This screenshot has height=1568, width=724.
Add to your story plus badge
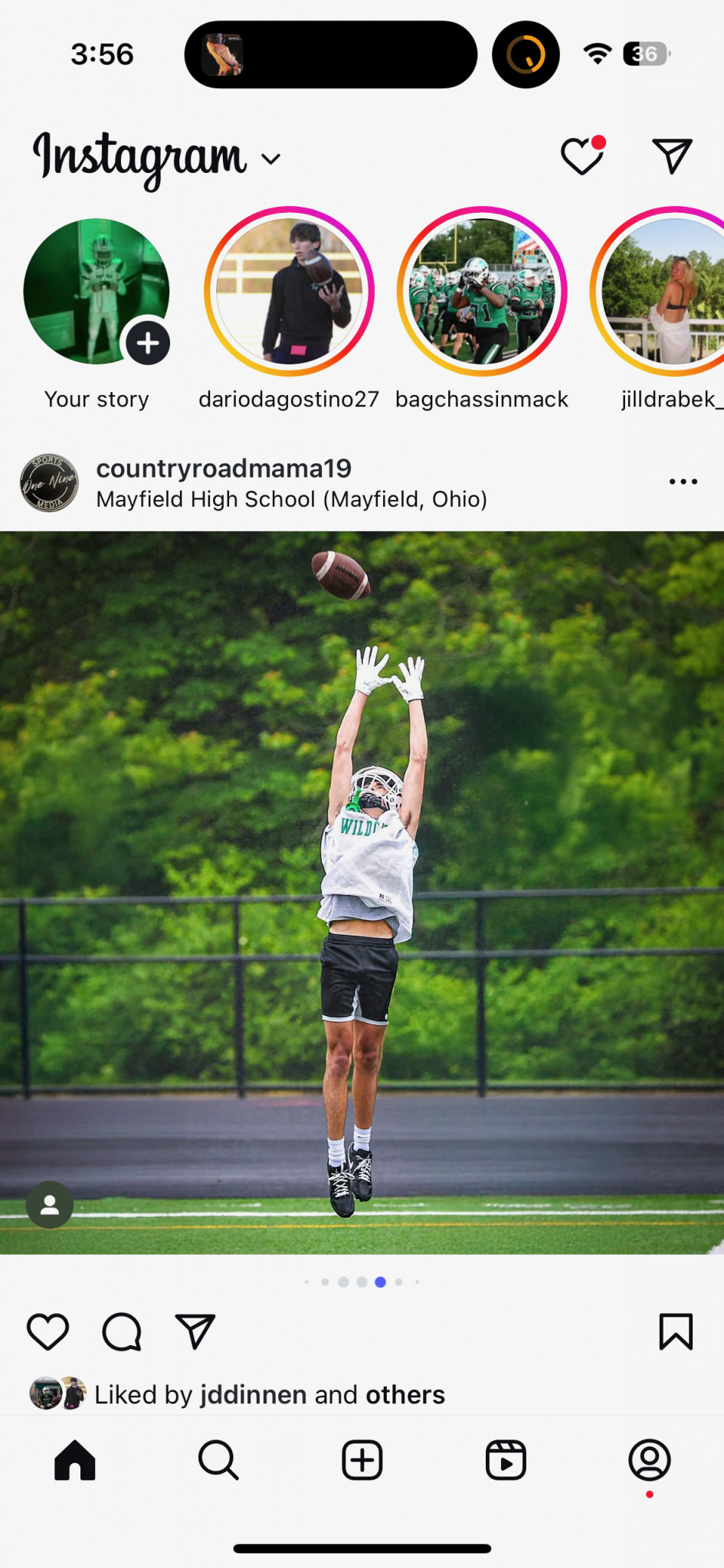(148, 343)
